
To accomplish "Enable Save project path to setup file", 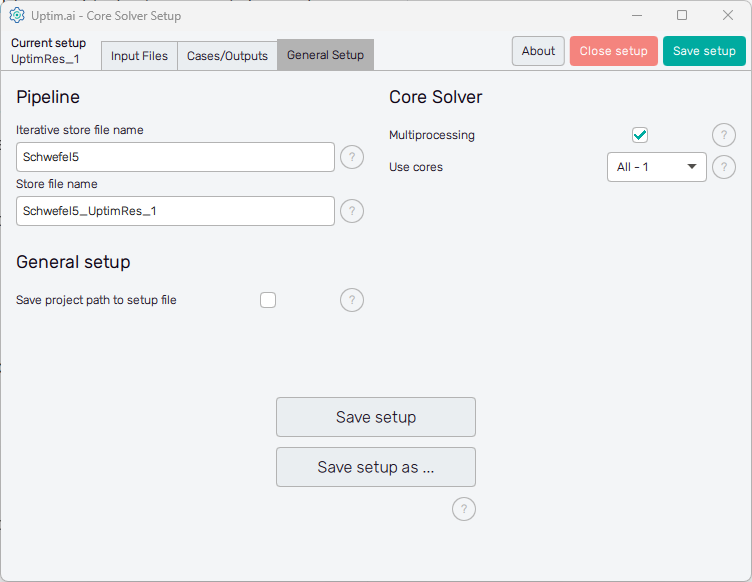I will (x=268, y=300).
